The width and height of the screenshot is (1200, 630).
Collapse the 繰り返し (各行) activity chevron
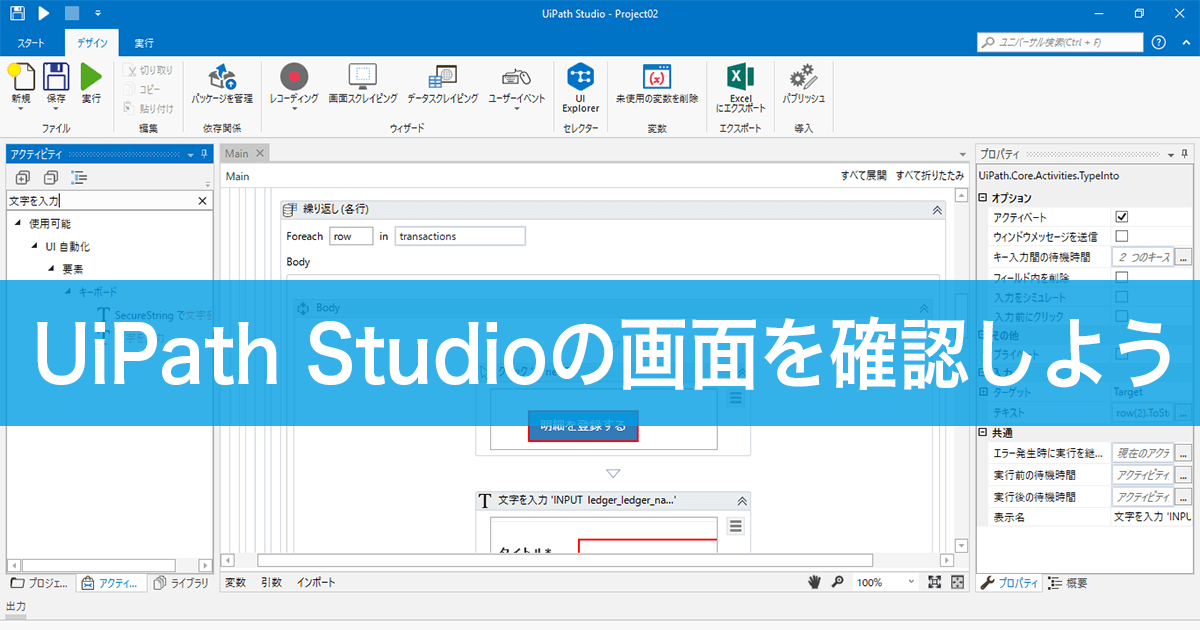pyautogui.click(x=937, y=210)
